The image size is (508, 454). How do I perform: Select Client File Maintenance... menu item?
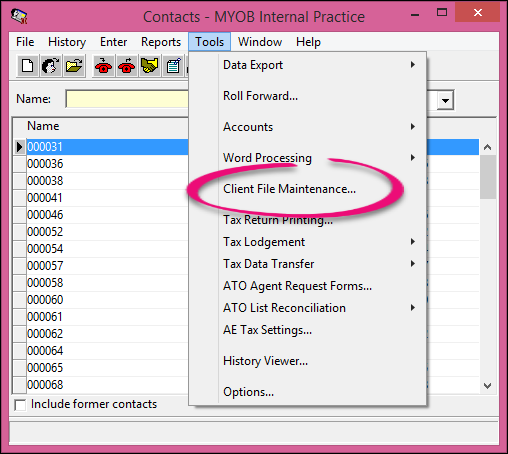click(307, 189)
